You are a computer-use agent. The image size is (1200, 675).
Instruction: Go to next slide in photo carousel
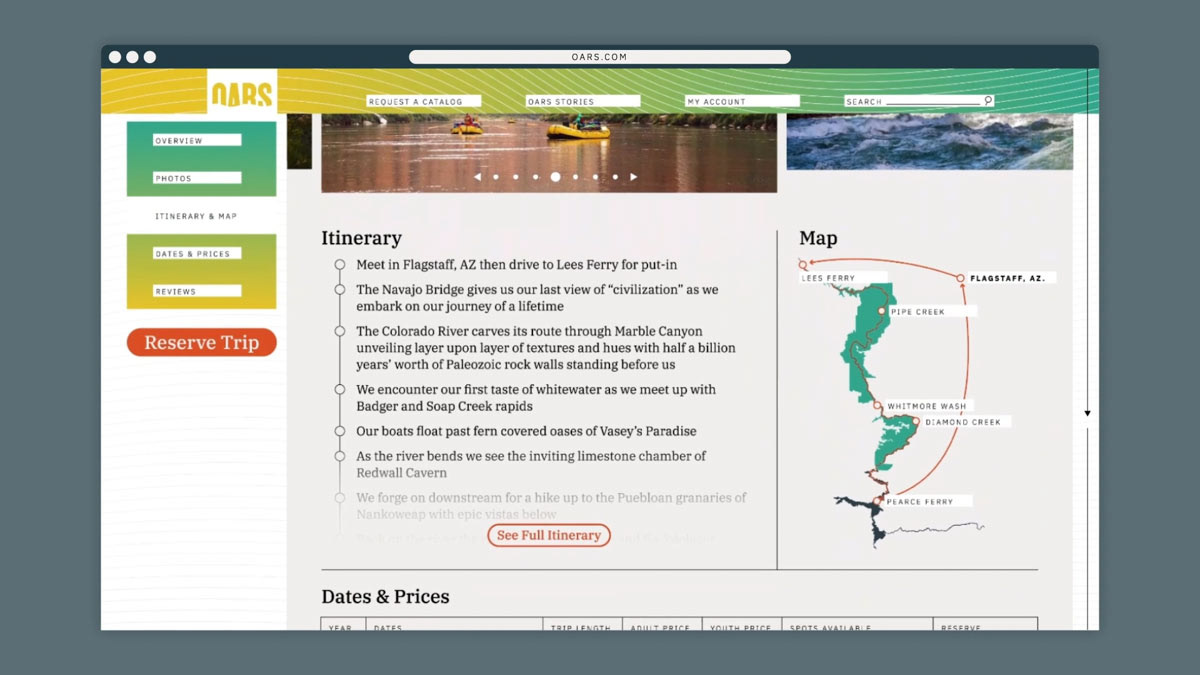click(x=633, y=177)
